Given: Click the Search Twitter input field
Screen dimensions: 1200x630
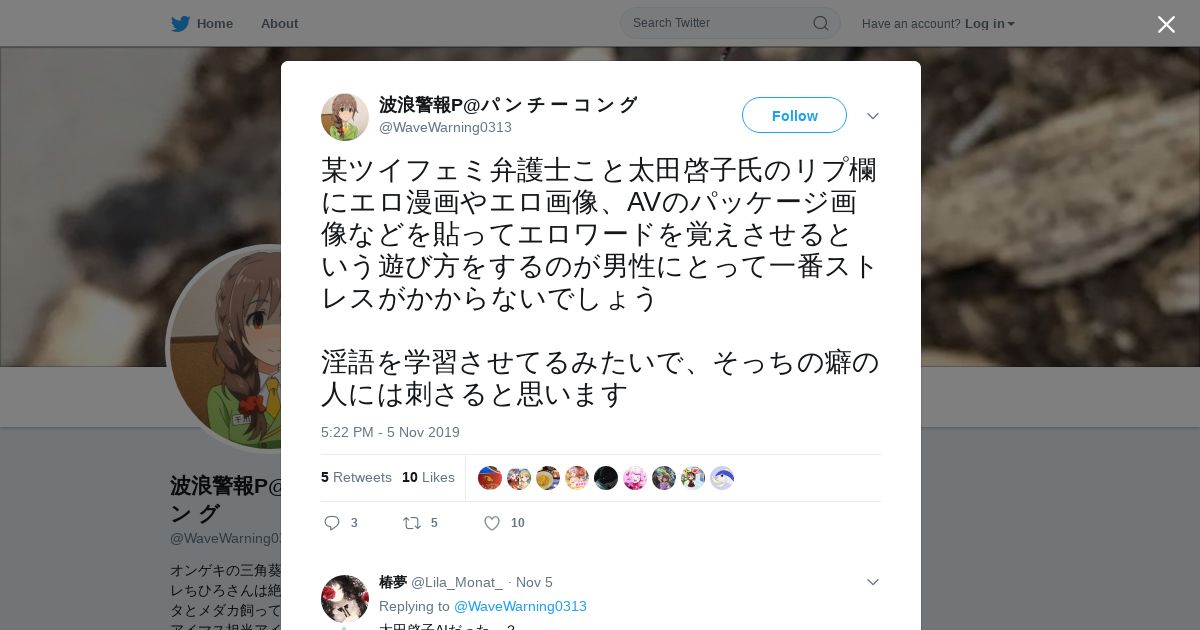Looking at the screenshot, I should tap(730, 23).
